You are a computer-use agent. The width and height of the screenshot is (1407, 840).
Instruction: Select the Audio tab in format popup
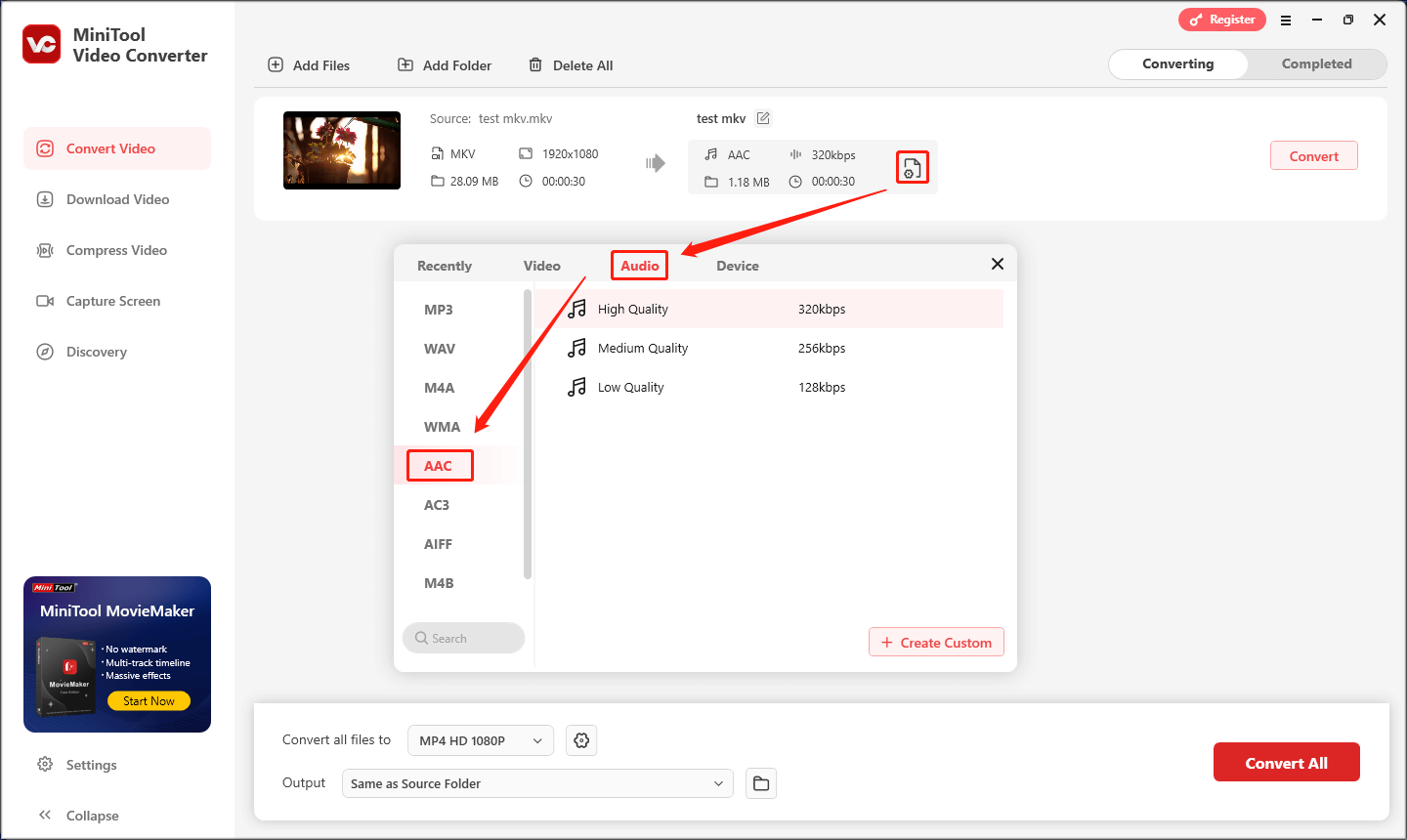640,266
